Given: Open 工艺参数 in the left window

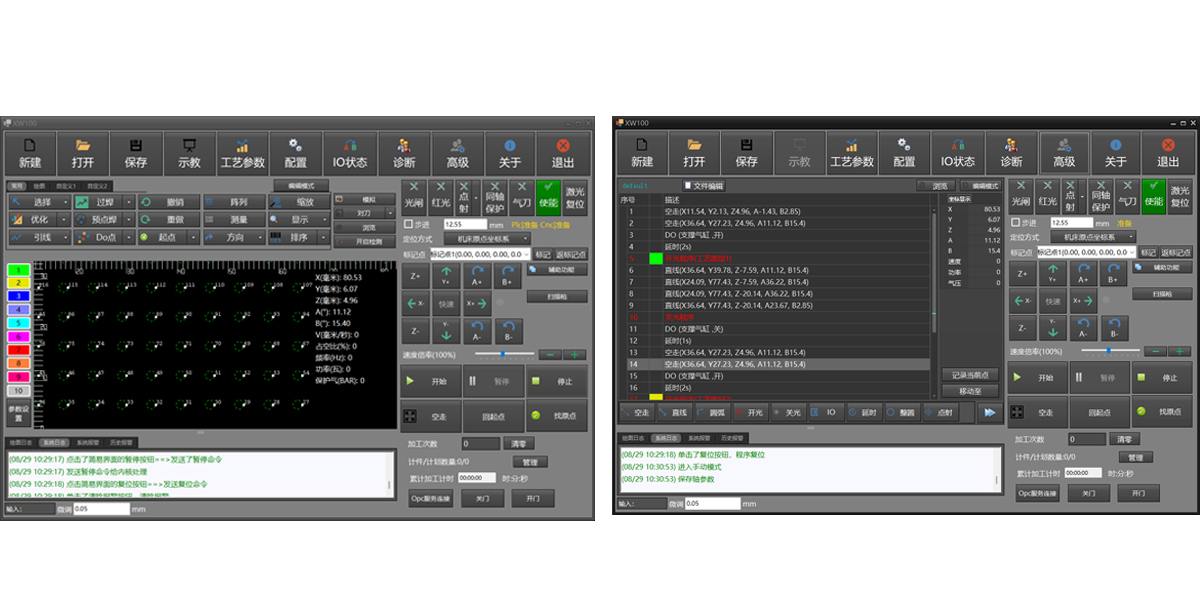Looking at the screenshot, I should tap(242, 152).
